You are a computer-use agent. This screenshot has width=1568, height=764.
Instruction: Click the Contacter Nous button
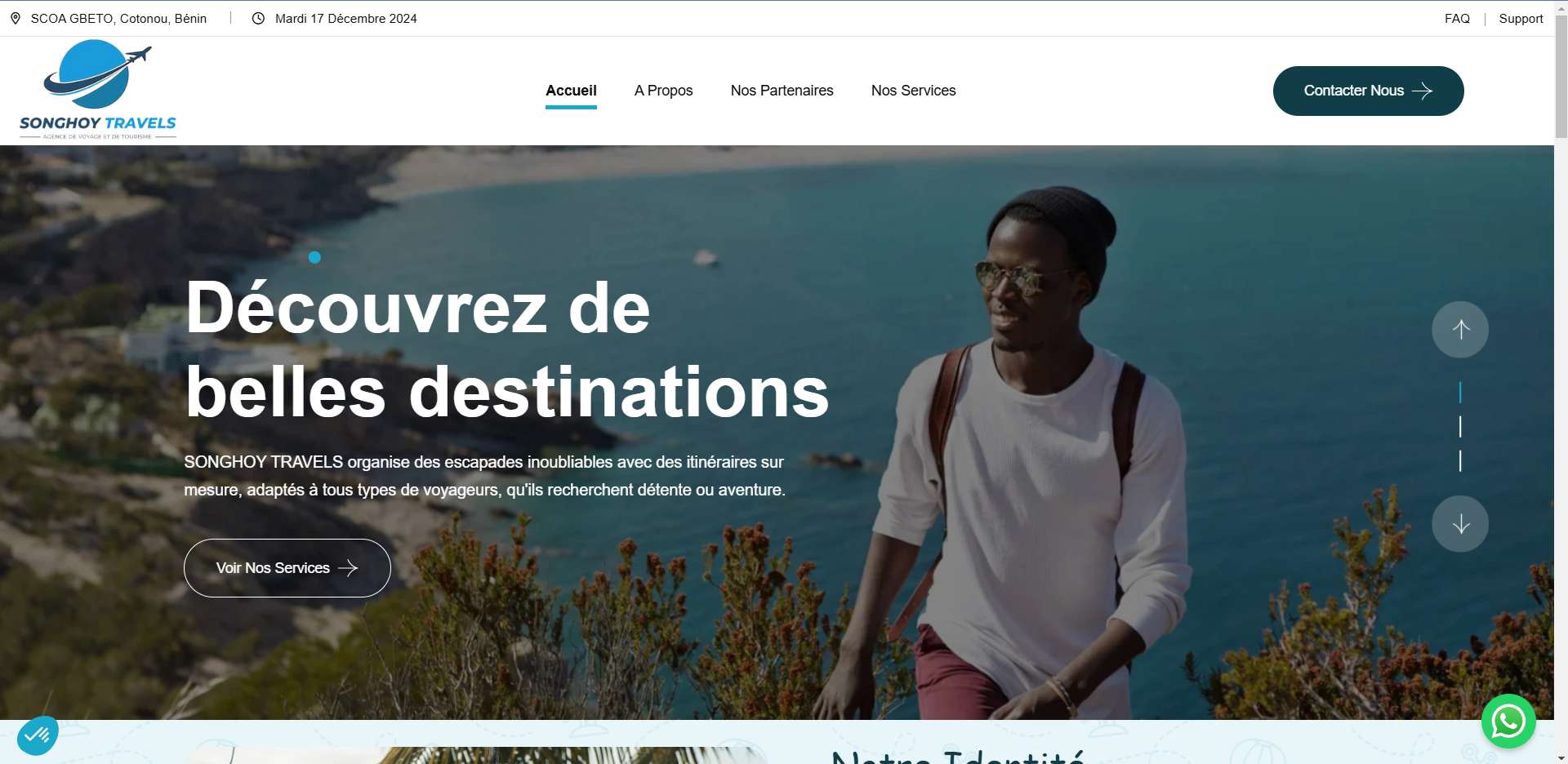point(1368,91)
